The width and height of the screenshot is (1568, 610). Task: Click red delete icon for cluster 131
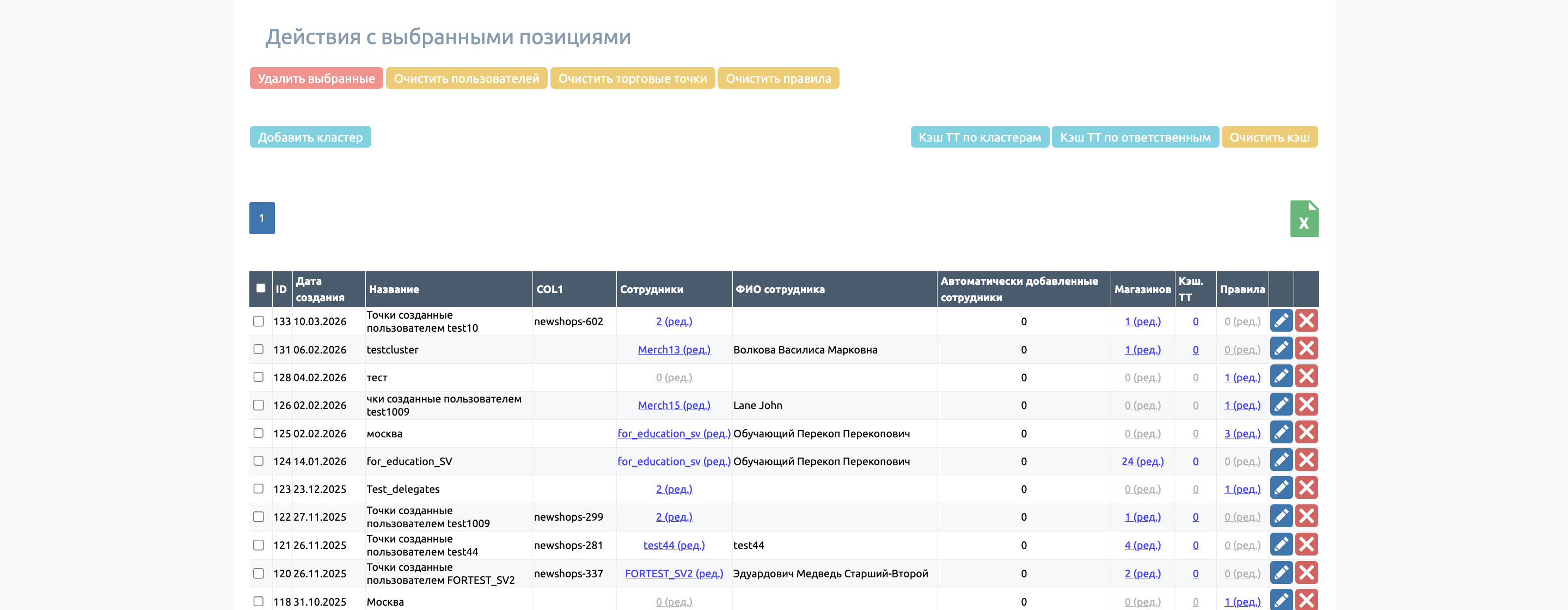[1306, 349]
